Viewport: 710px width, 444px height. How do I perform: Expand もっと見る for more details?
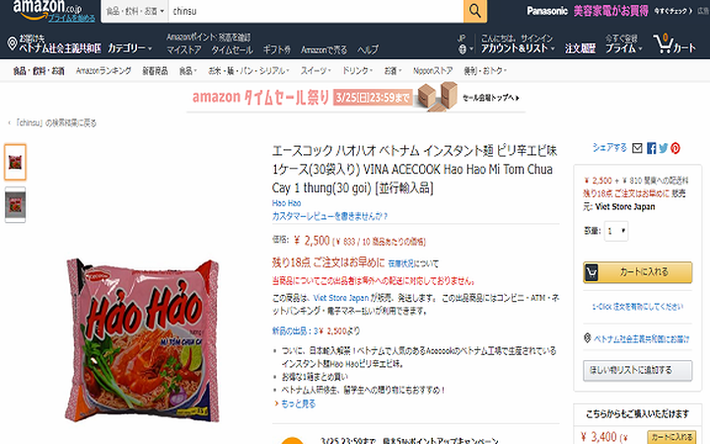[295, 404]
